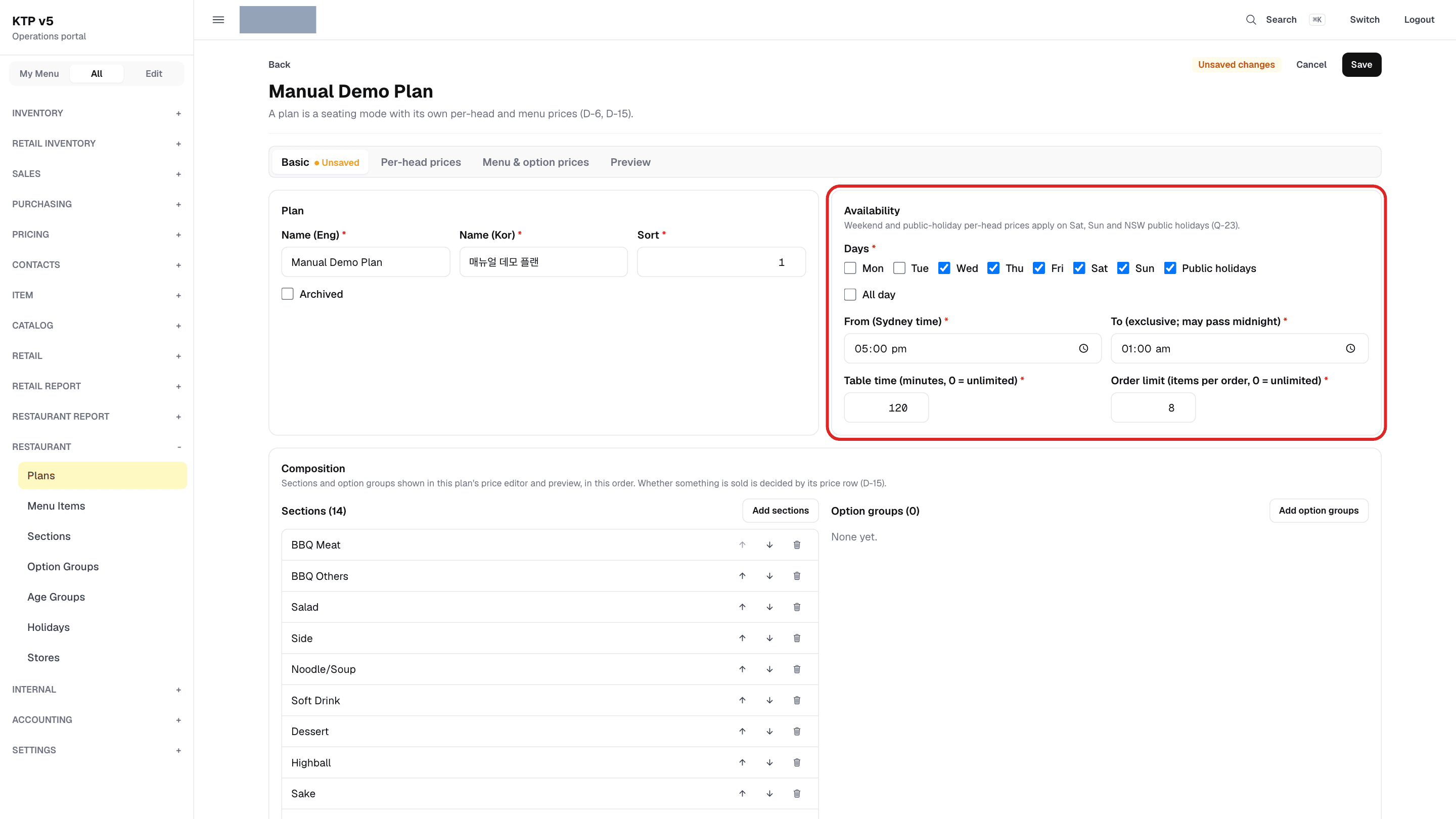Image resolution: width=1456 pixels, height=819 pixels.
Task: Move Side section up
Action: [x=742, y=638]
